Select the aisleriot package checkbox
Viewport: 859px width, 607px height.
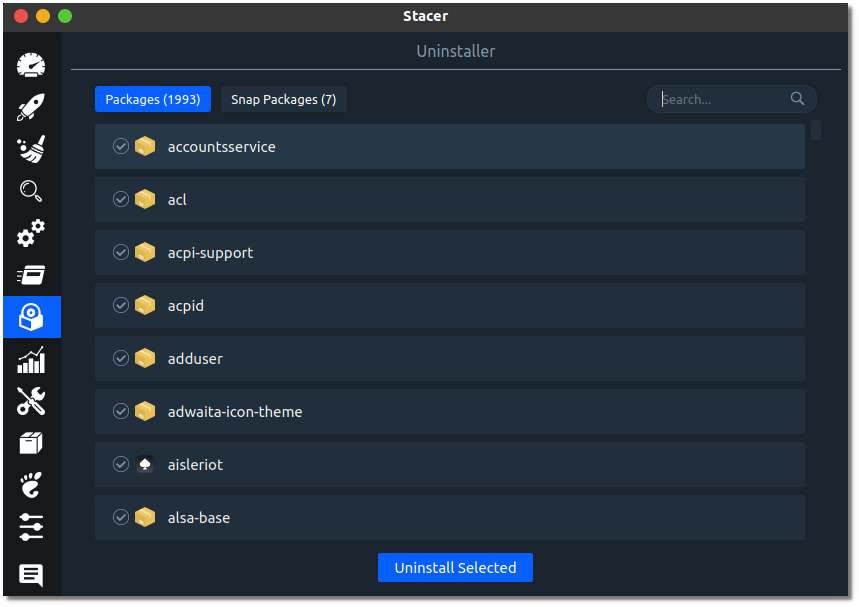click(121, 465)
